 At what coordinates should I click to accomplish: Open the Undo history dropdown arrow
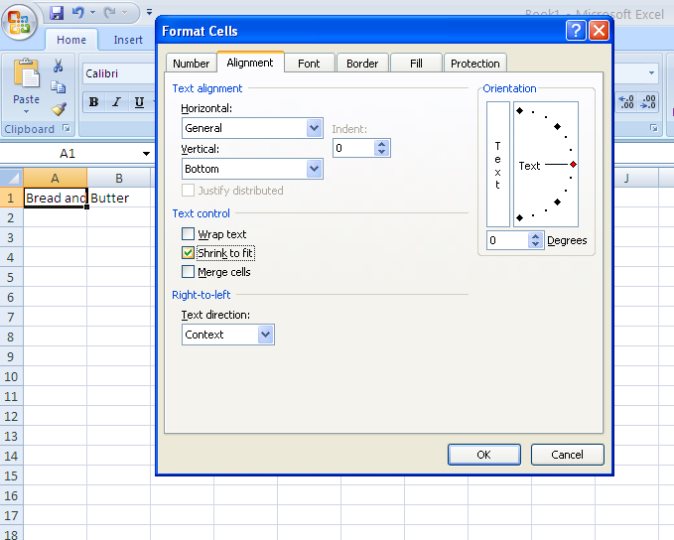92,12
